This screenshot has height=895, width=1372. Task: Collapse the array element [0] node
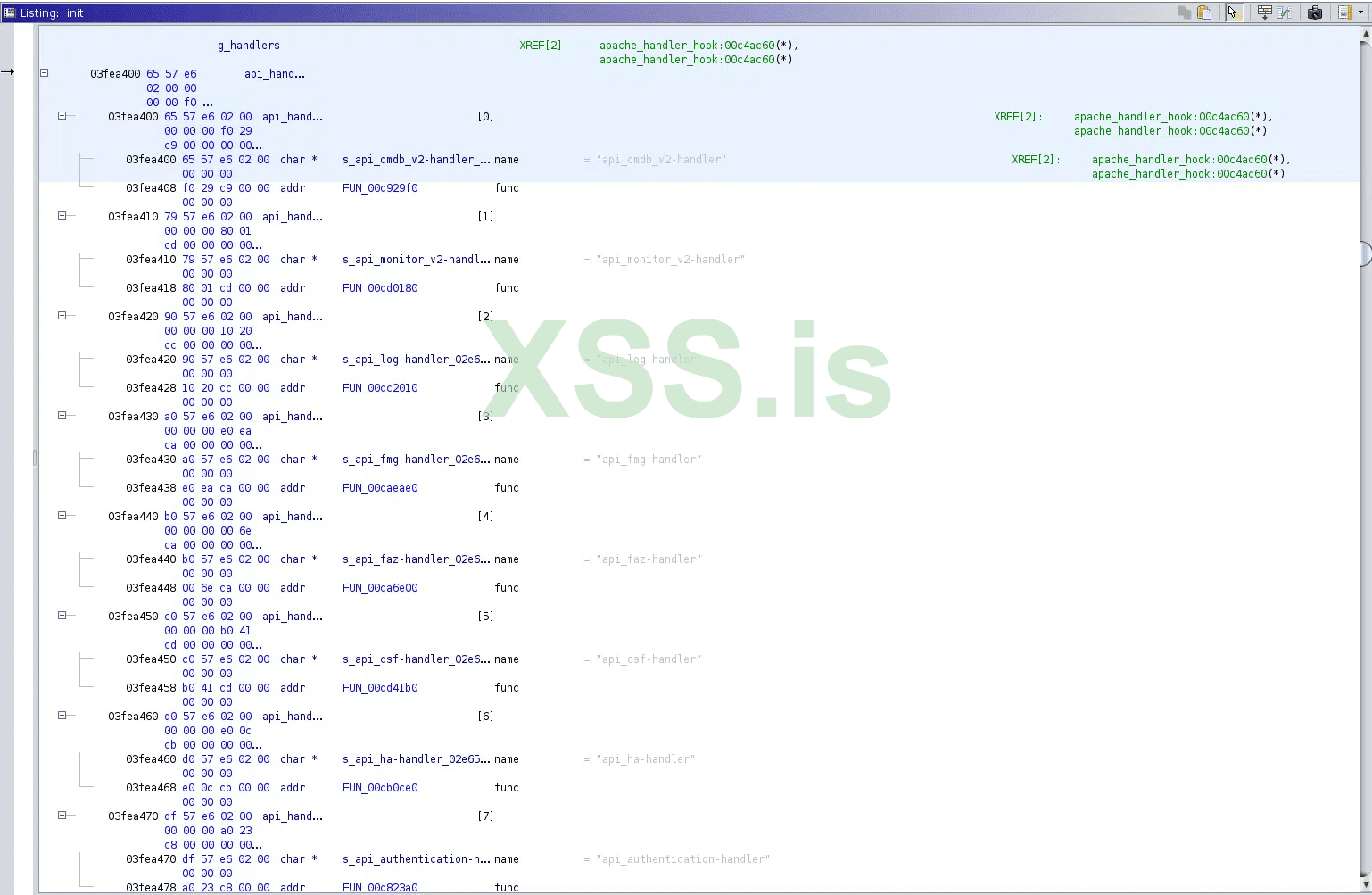coord(62,116)
